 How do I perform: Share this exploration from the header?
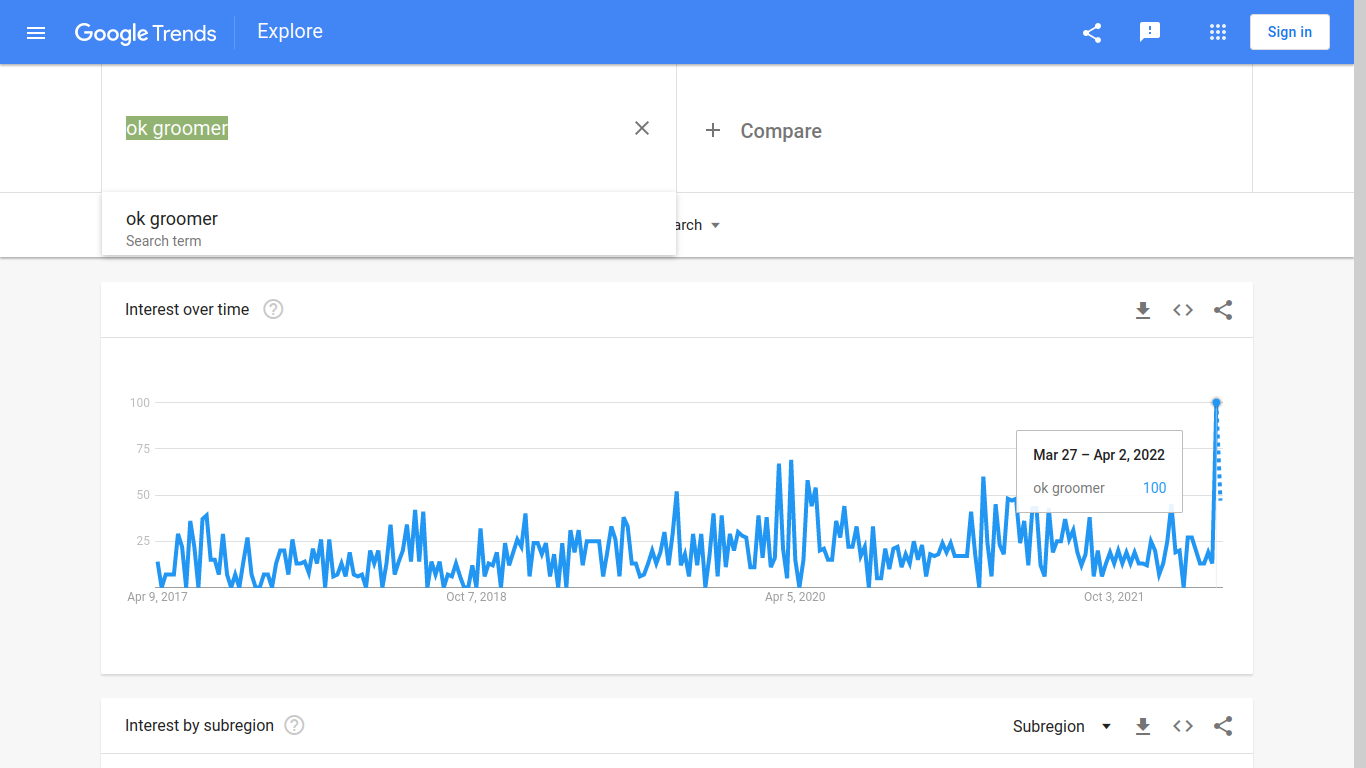click(1092, 33)
